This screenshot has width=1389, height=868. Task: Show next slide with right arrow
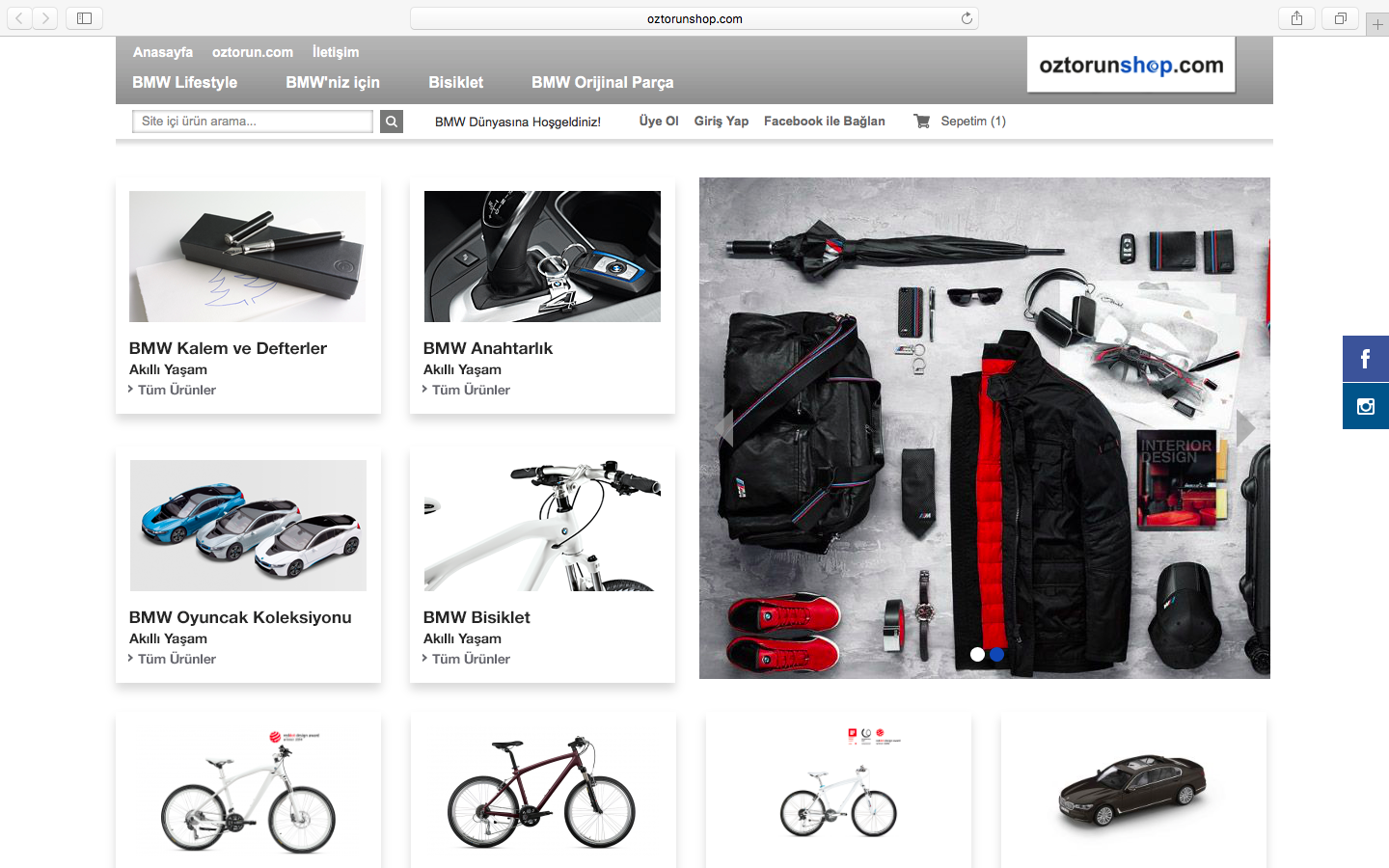(x=1245, y=428)
